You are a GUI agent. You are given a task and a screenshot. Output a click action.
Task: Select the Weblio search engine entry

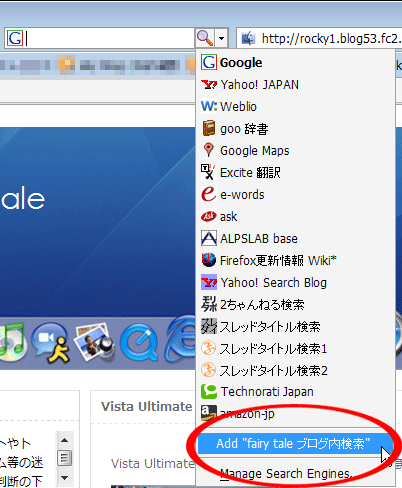[295, 106]
